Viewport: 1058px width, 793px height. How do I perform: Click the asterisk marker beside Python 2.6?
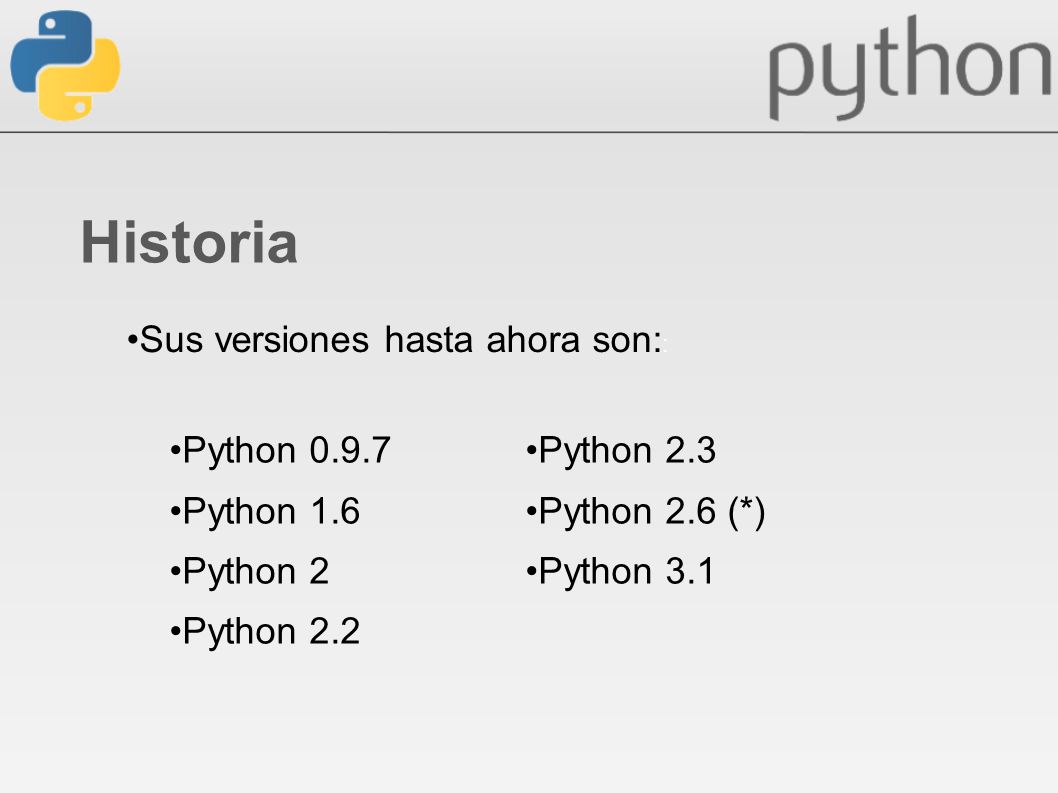746,506
